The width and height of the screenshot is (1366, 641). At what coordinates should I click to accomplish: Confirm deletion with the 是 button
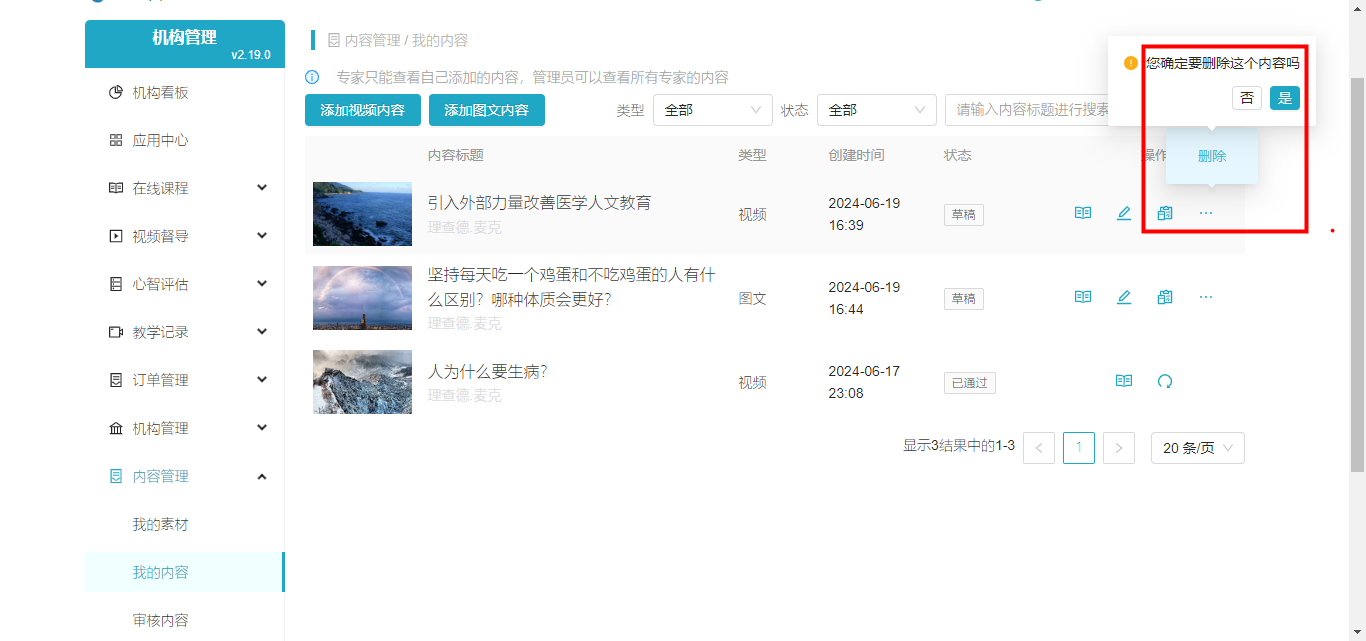pyautogui.click(x=1285, y=97)
